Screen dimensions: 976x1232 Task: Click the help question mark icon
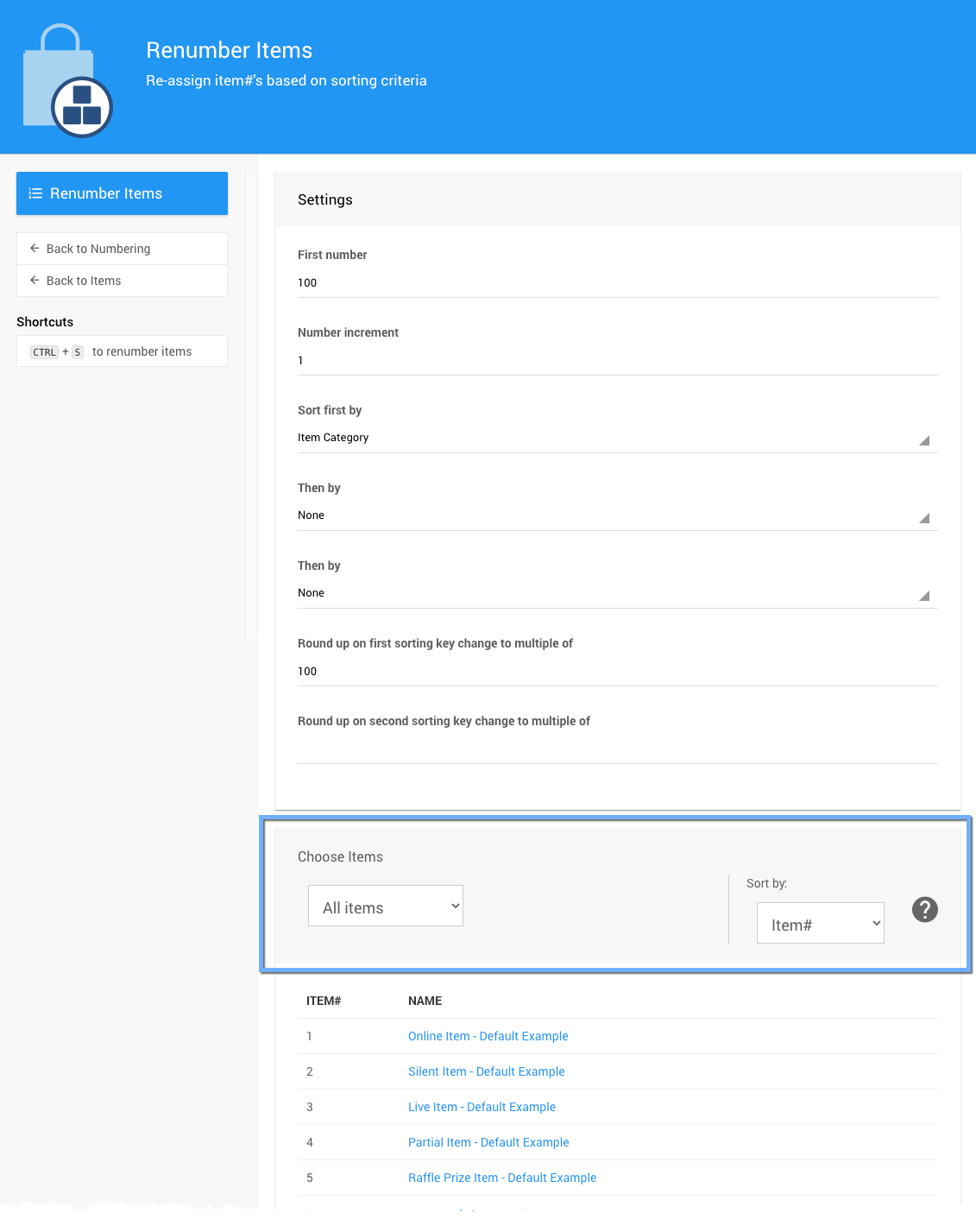coord(924,909)
